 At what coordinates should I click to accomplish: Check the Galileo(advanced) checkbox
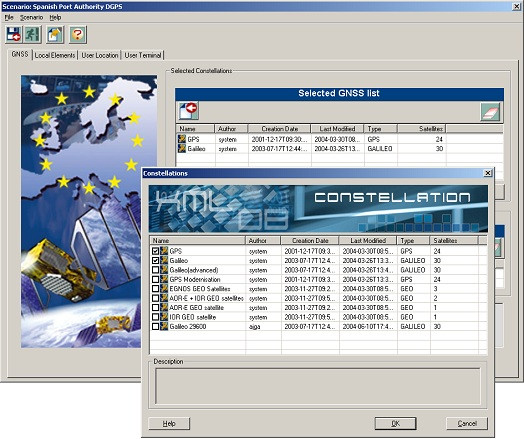155,270
